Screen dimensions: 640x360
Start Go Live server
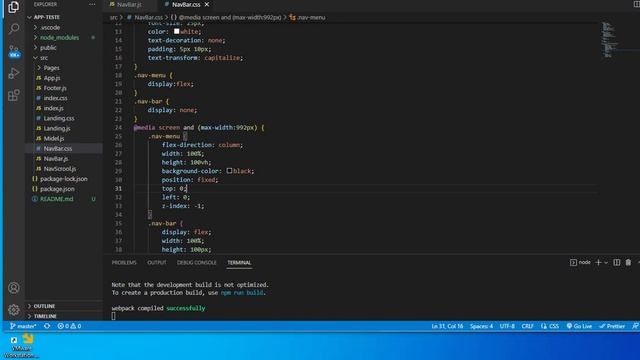coord(579,326)
